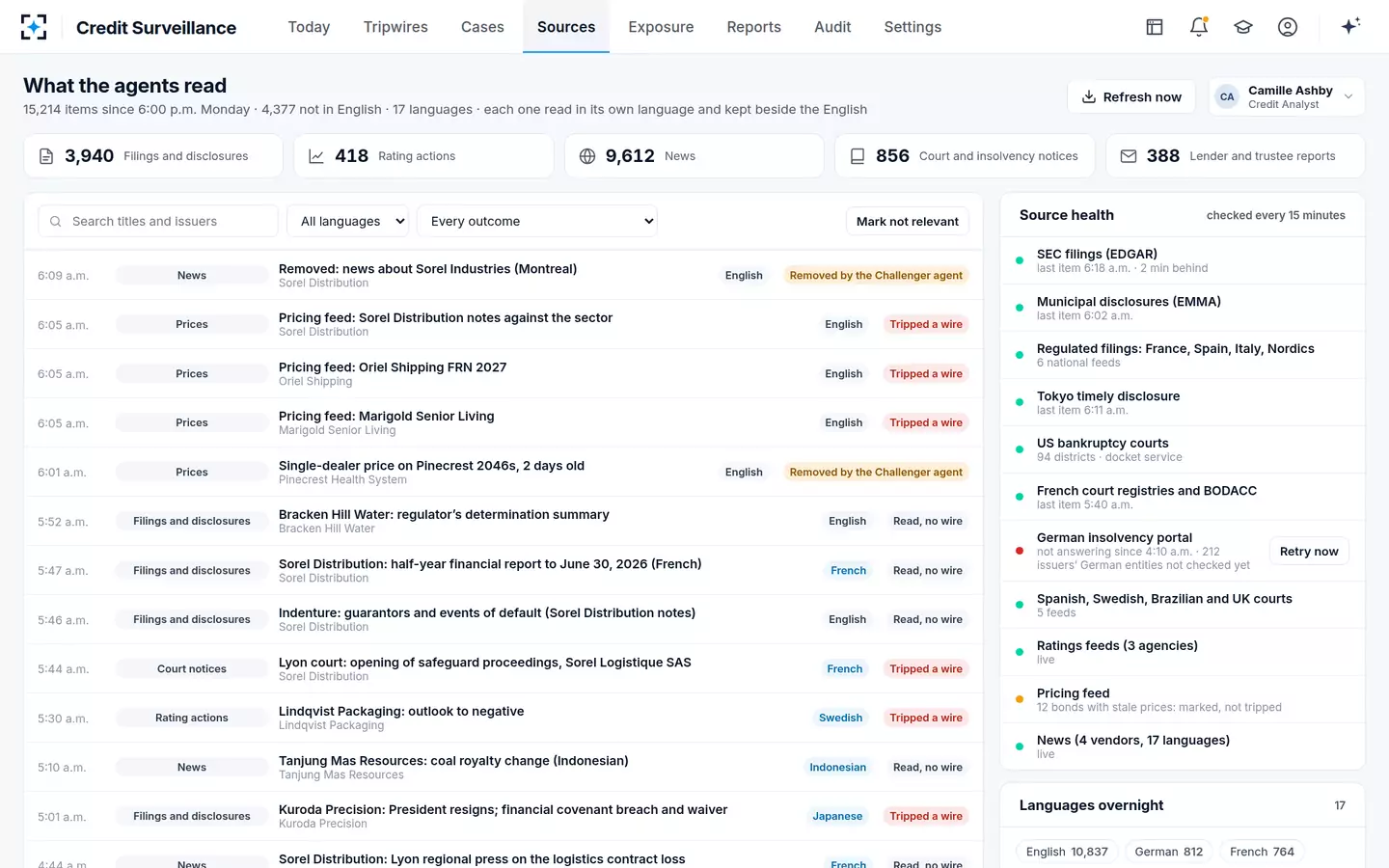
Task: Click the globe icon beside 9,612 News
Action: point(587,156)
